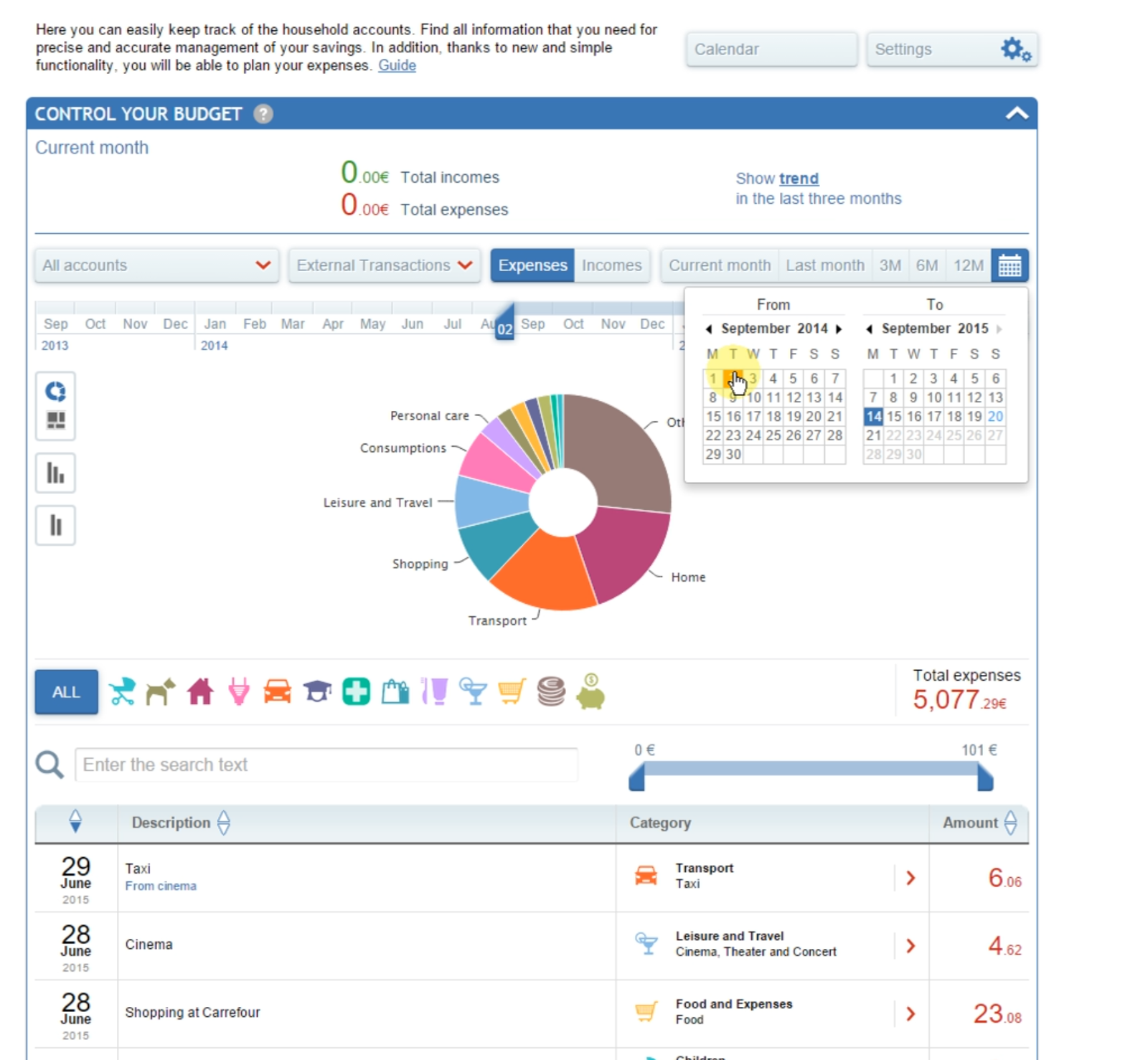
Task: Filter by the orange car Transport icon
Action: pos(278,692)
